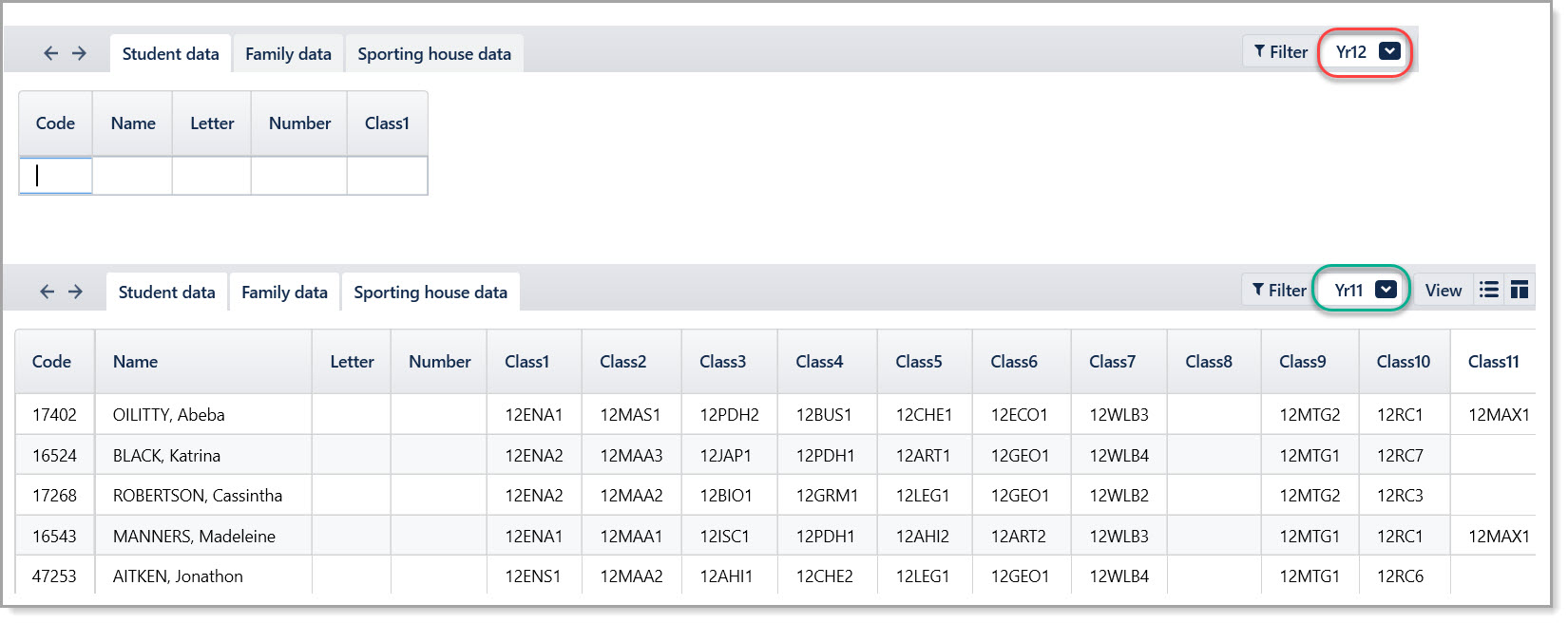1568x623 pixels.
Task: Go back using the lower panel's left arrow
Action: coord(47,293)
